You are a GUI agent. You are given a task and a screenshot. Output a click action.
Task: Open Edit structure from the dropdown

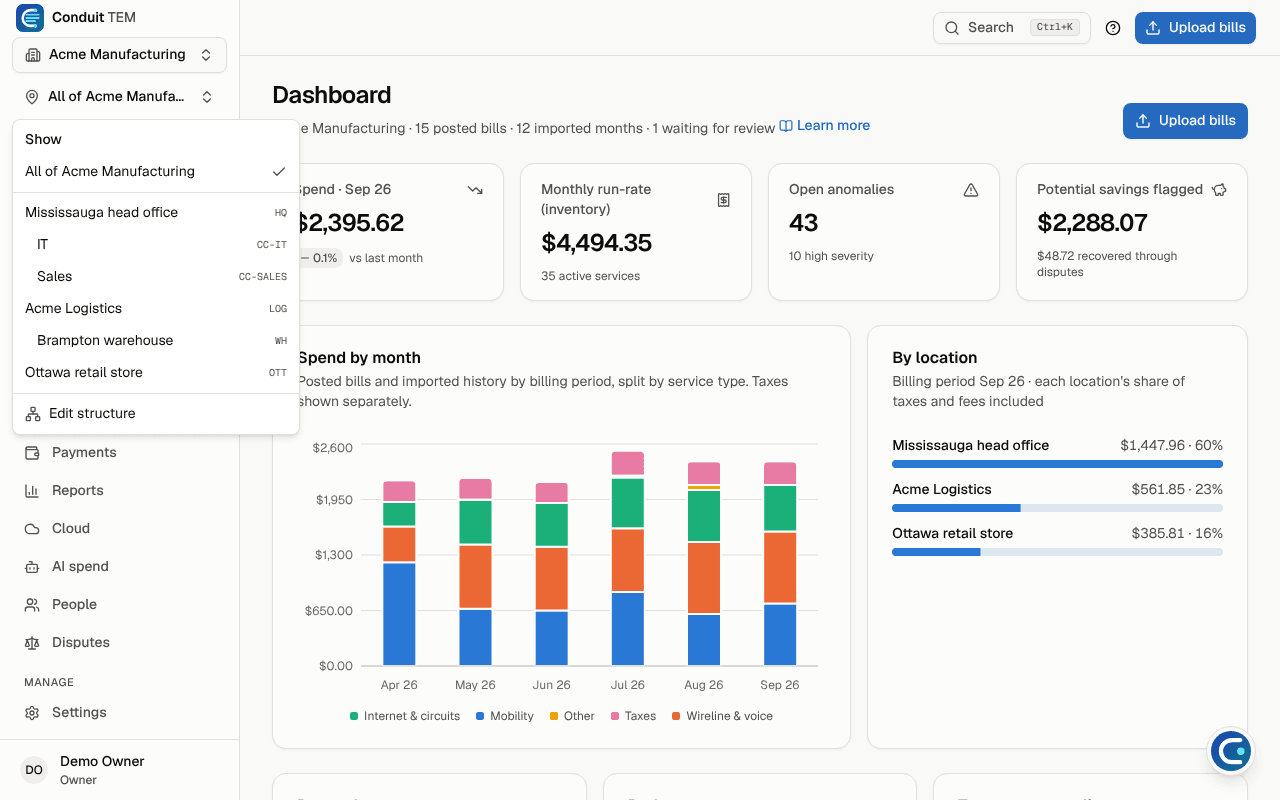tap(156, 413)
